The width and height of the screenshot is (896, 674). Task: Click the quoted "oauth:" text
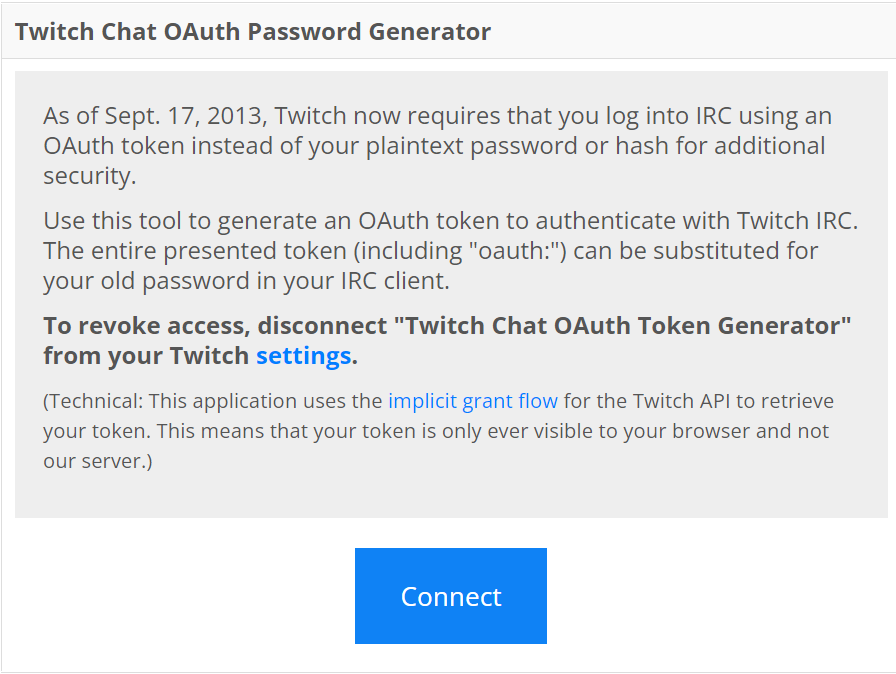point(511,250)
